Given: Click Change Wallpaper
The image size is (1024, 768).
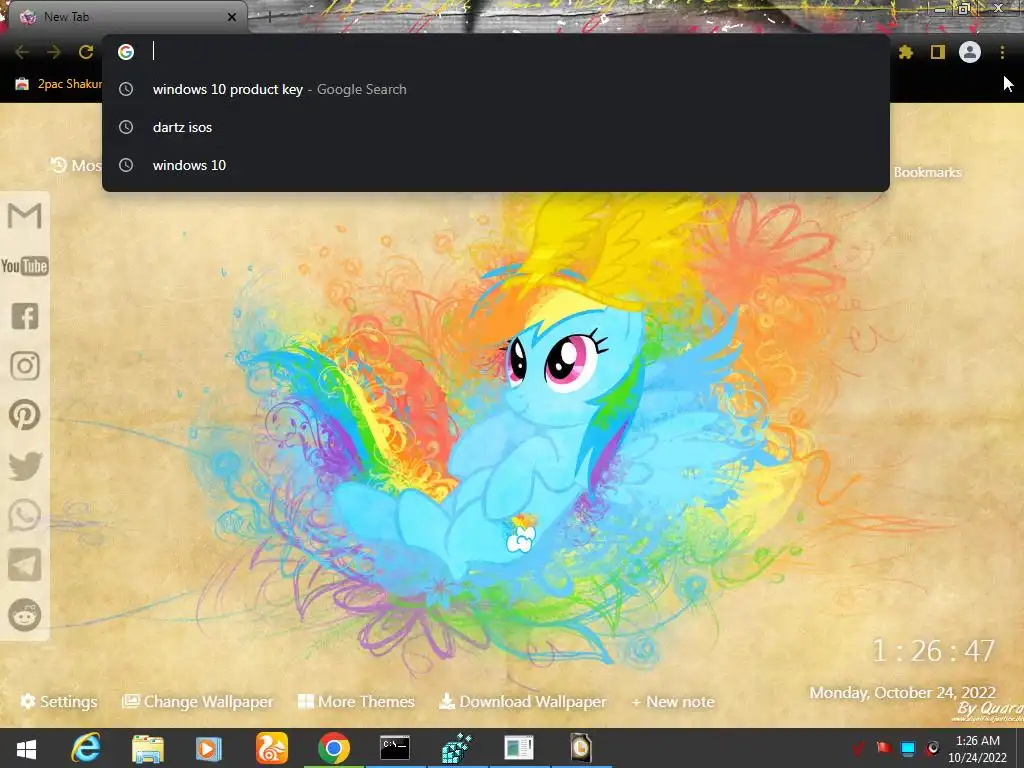Looking at the screenshot, I should click(x=197, y=701).
